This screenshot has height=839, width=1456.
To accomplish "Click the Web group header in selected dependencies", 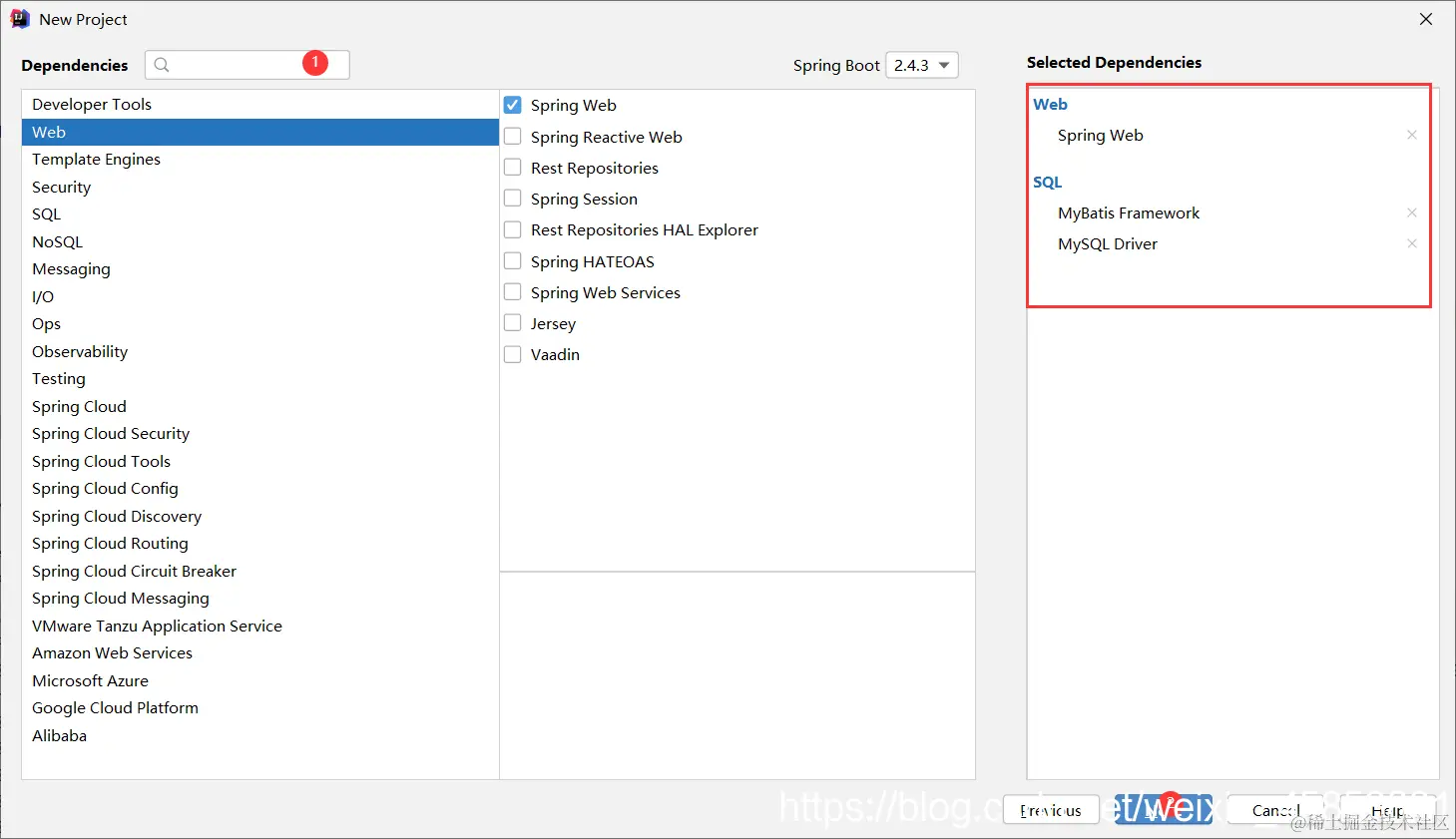I will (x=1050, y=104).
